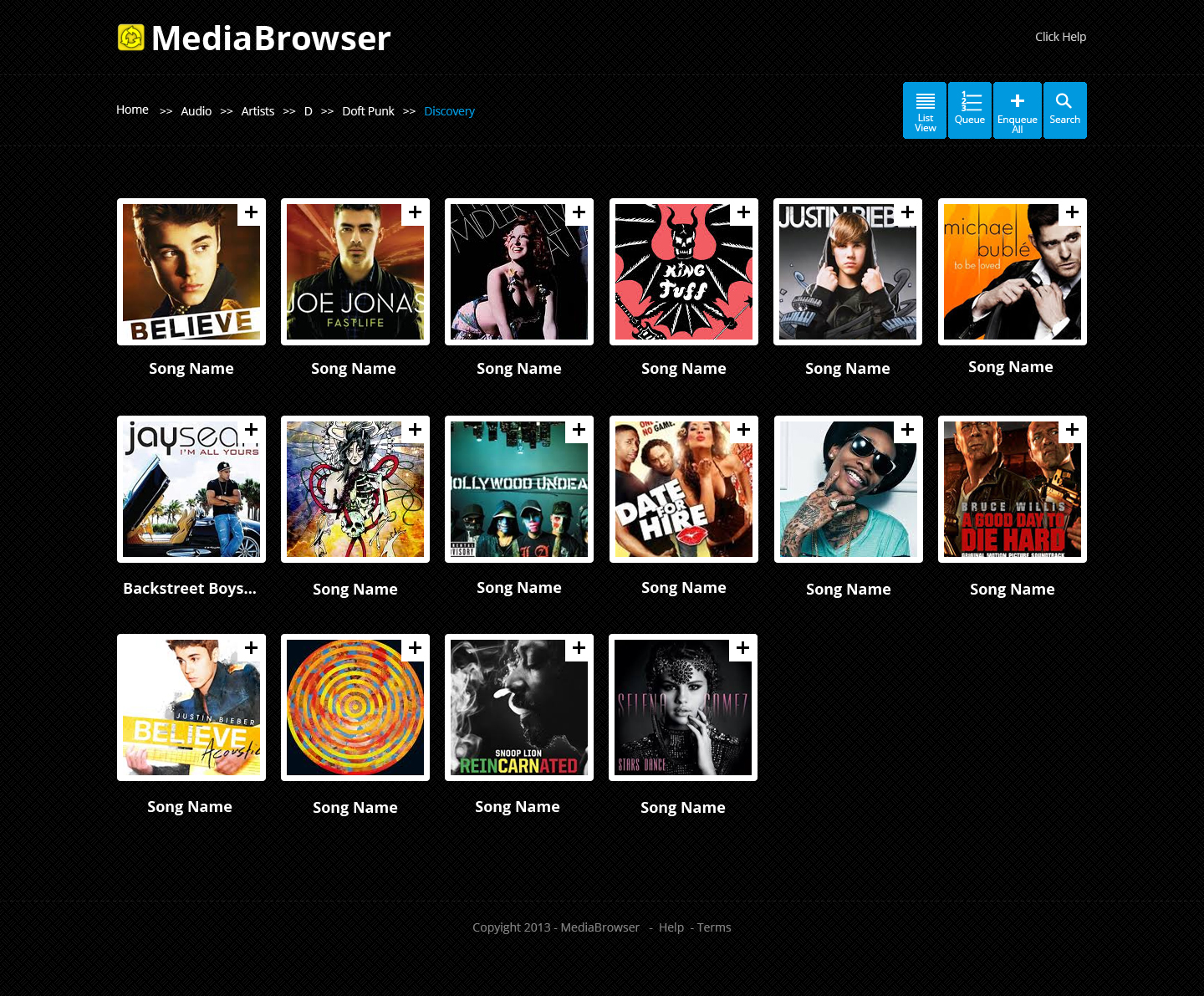Click plus on hooded Justin Bieber album
The height and width of the screenshot is (996, 1204).
point(907,212)
